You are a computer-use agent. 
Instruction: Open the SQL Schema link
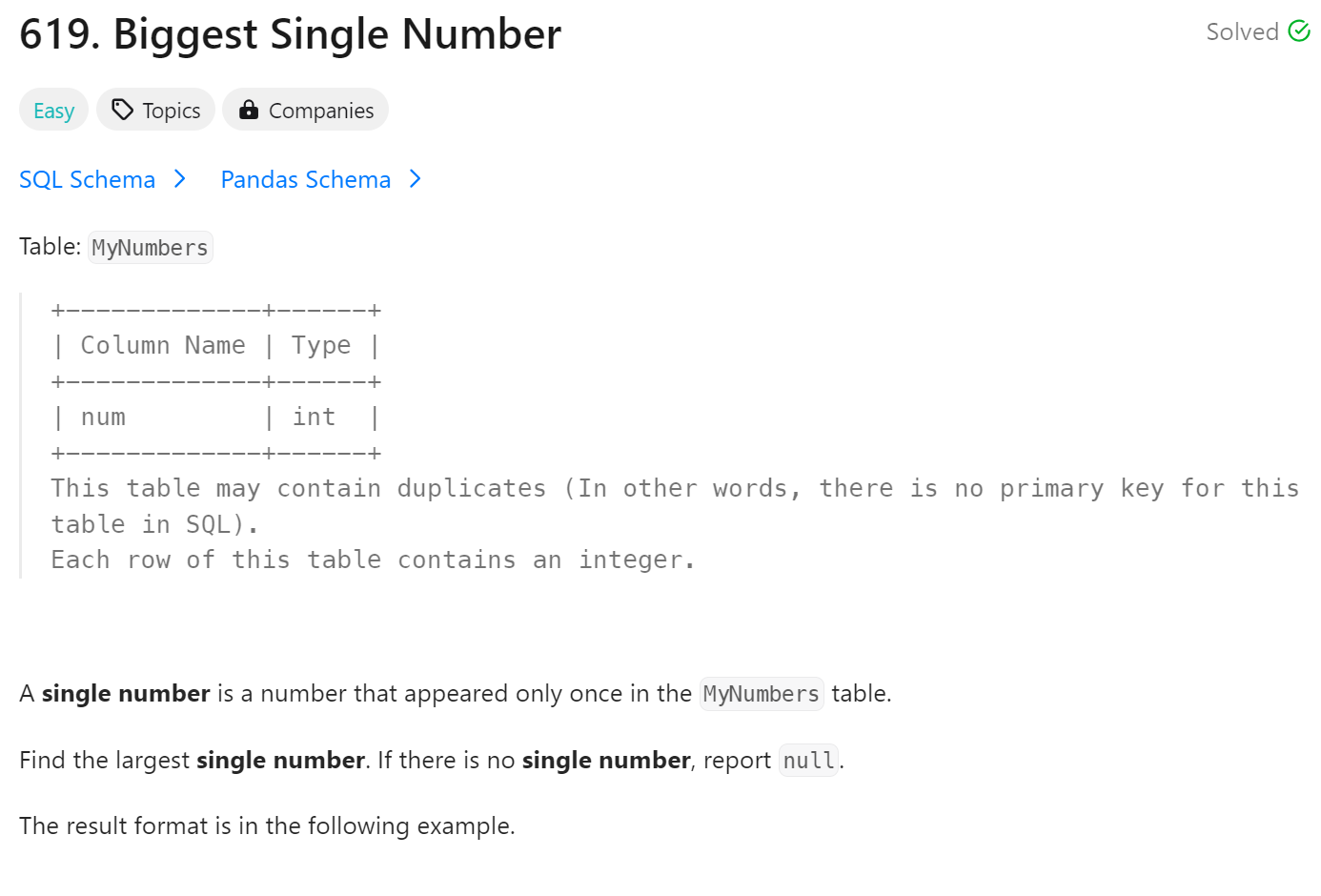coord(87,179)
